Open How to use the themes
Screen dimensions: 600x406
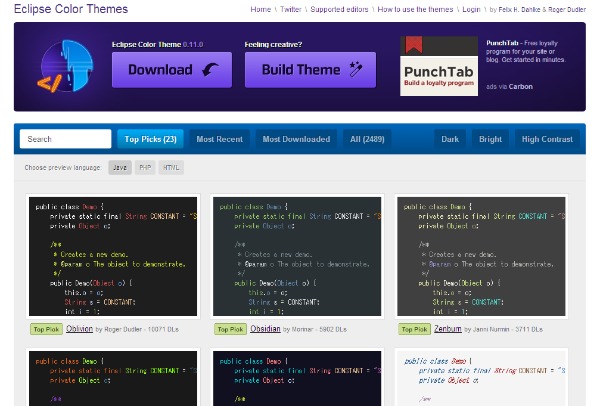click(415, 9)
